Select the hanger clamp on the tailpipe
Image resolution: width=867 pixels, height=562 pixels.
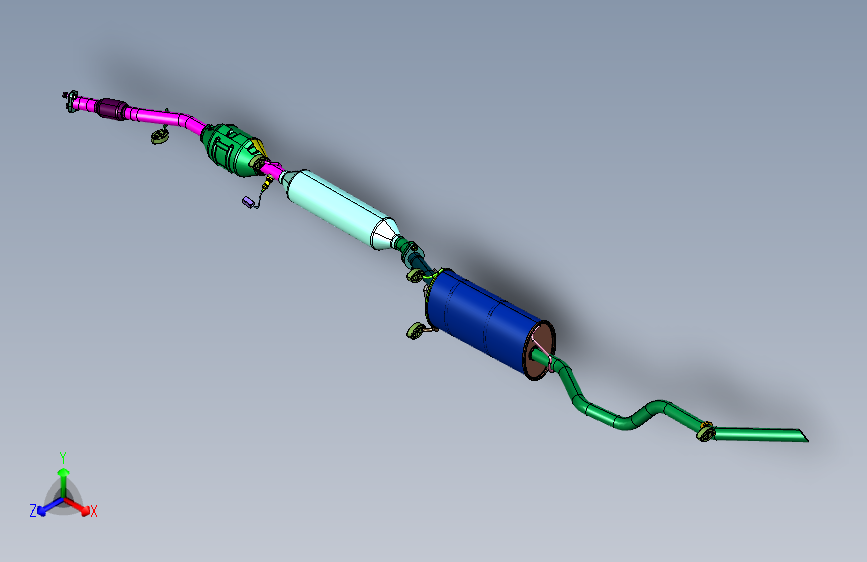[706, 431]
